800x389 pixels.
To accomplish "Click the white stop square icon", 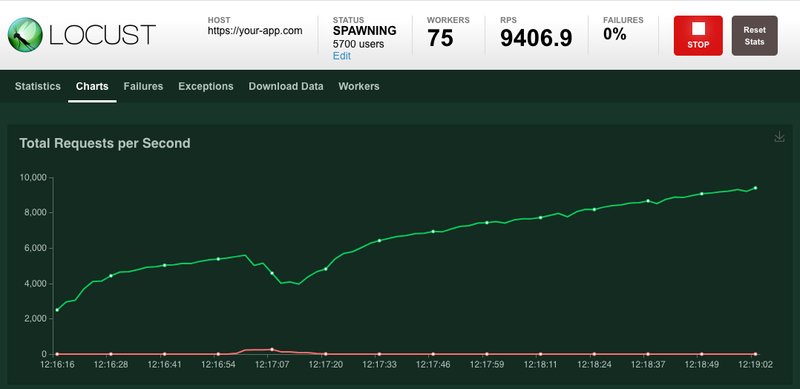I will click(698, 29).
